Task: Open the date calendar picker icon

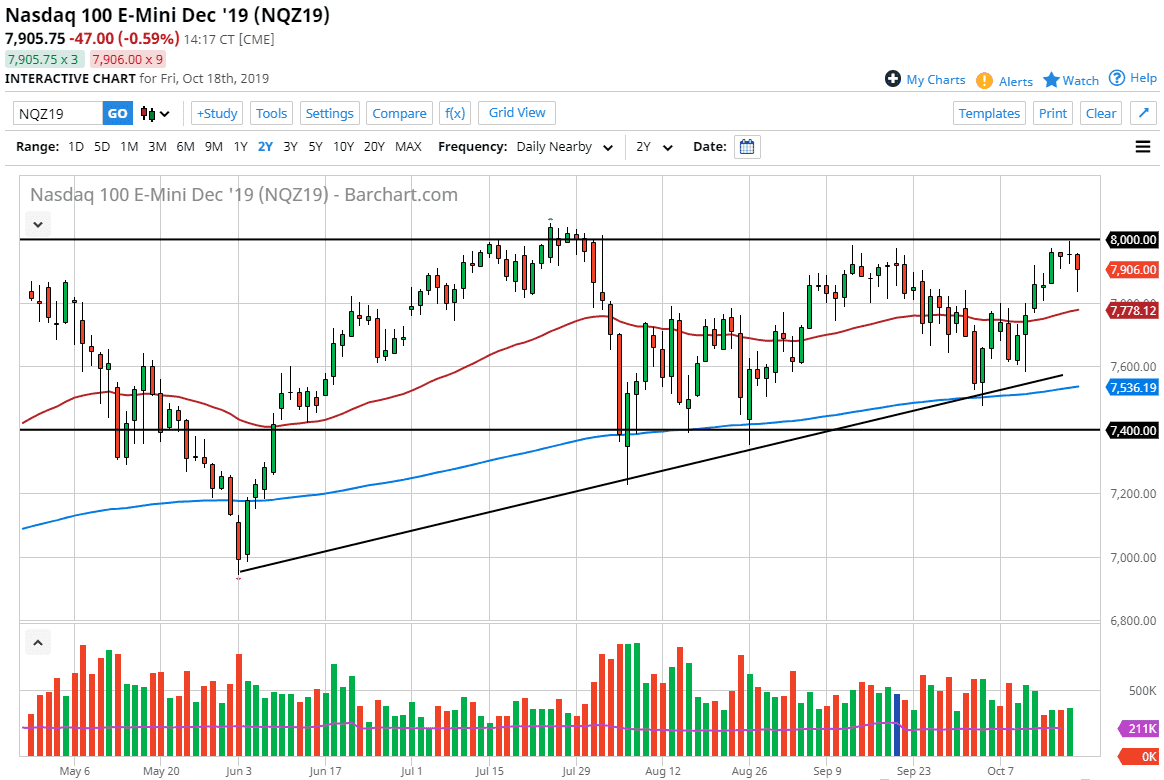Action: pos(747,147)
